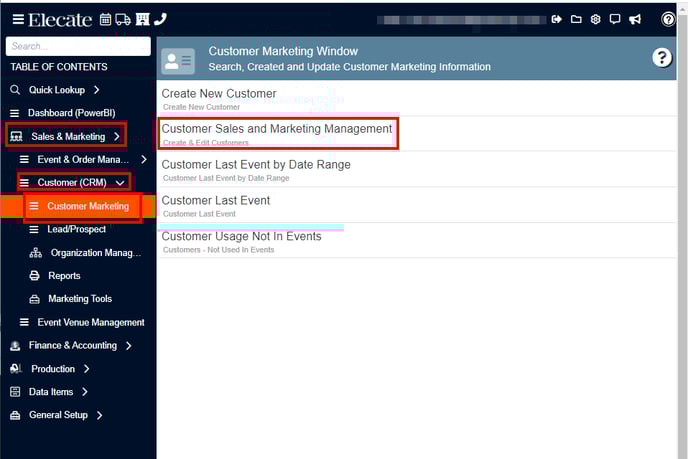This screenshot has height=459, width=688.
Task: Select the delivery truck icon
Action: tap(123, 19)
